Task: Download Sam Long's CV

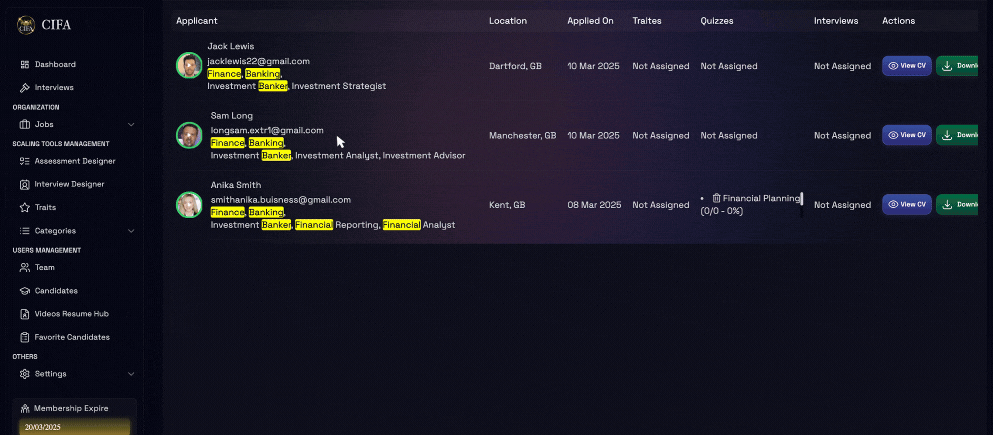Action: pos(958,135)
